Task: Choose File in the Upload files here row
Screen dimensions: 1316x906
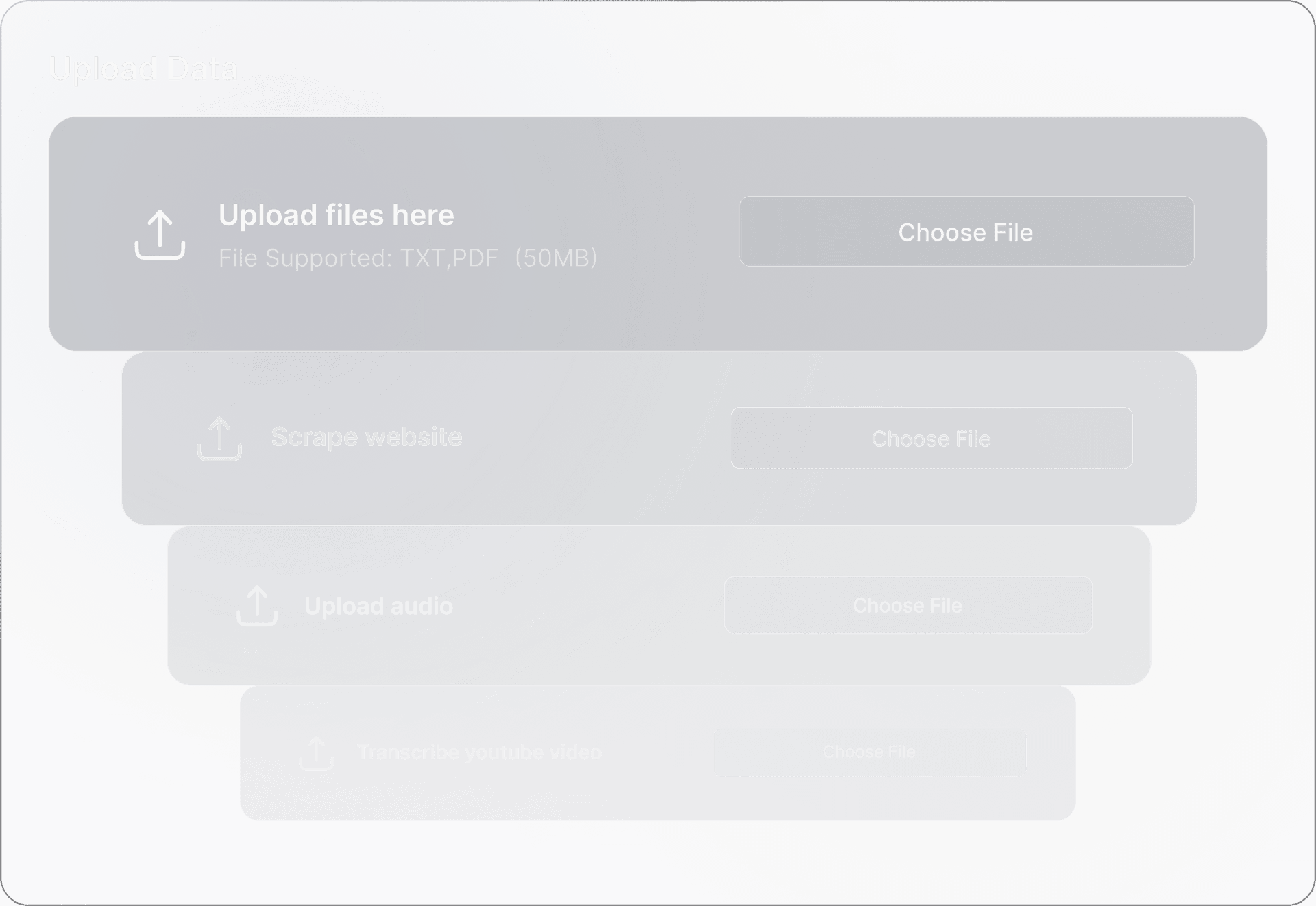Action: click(966, 232)
